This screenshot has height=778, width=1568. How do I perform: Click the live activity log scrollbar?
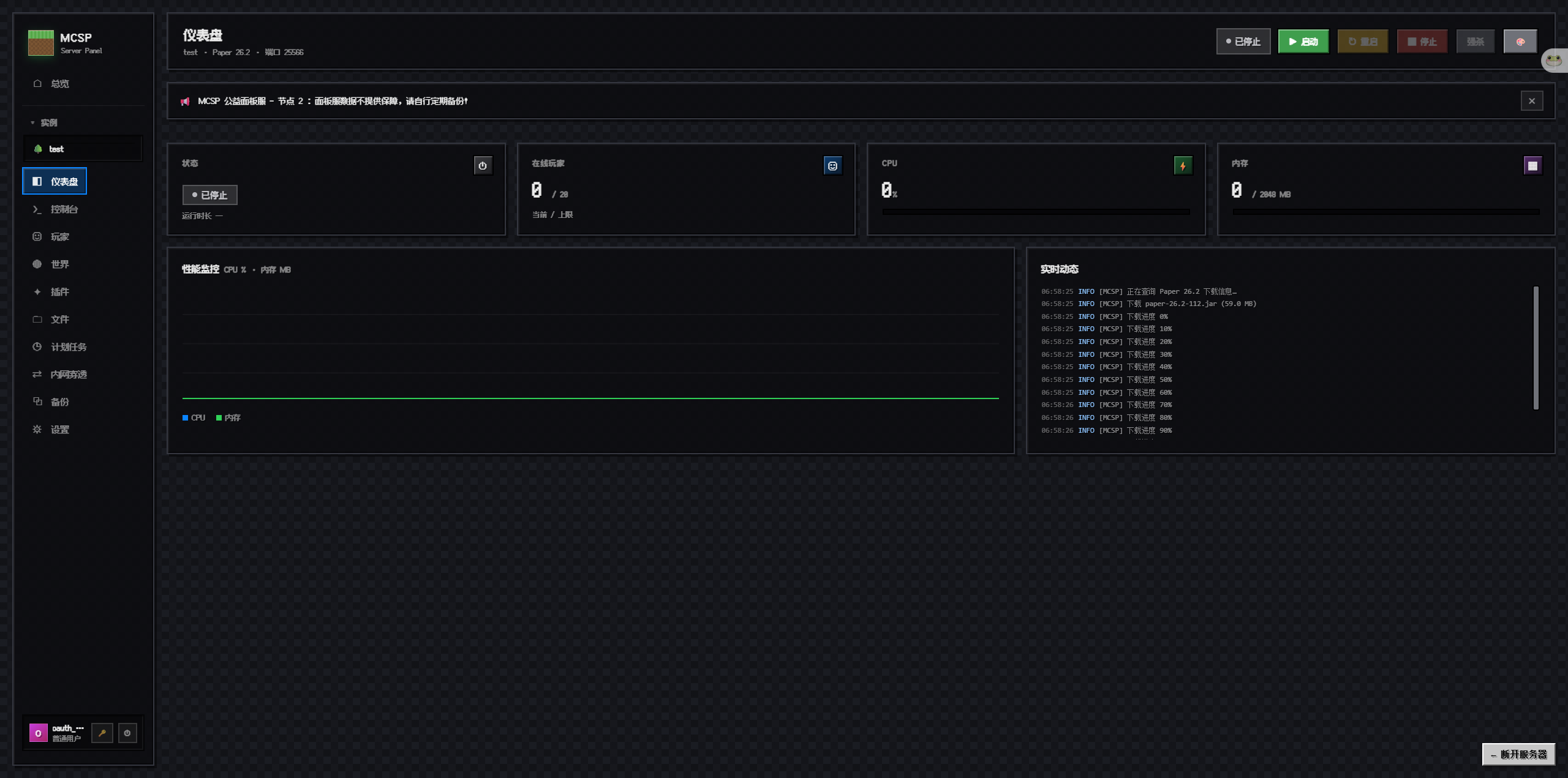coord(1536,347)
